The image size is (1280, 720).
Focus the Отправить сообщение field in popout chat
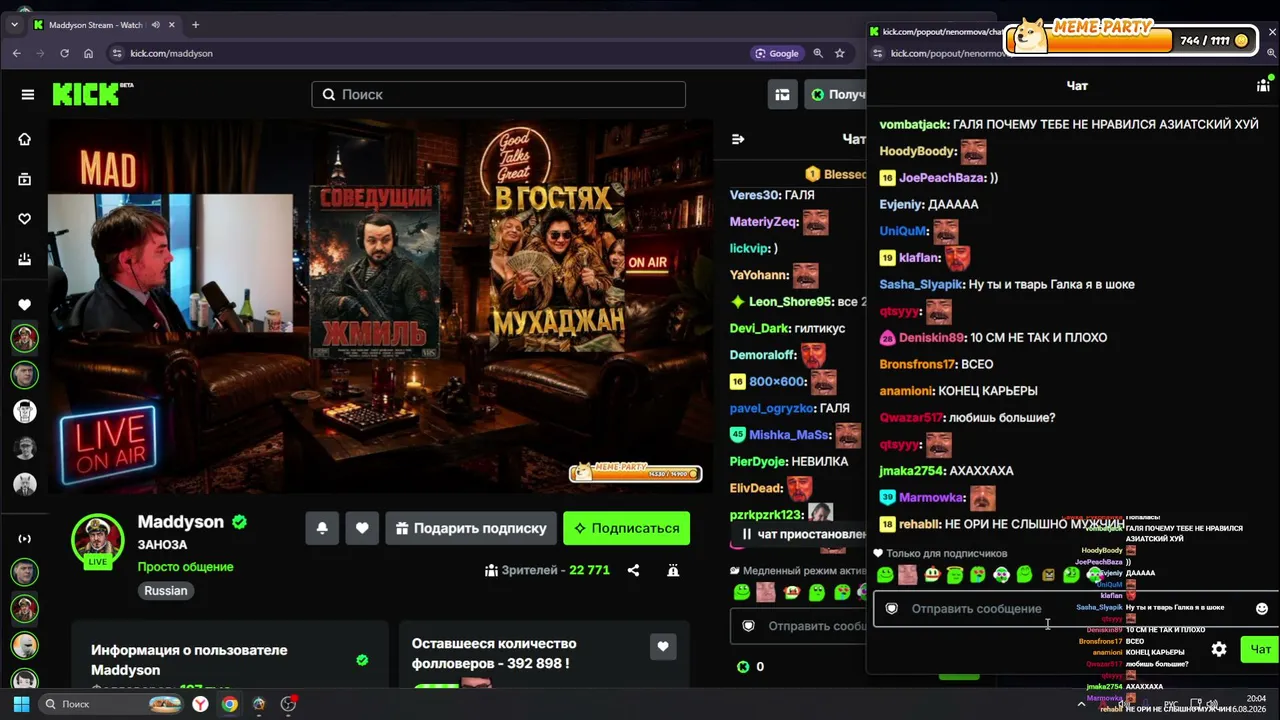coord(1075,608)
